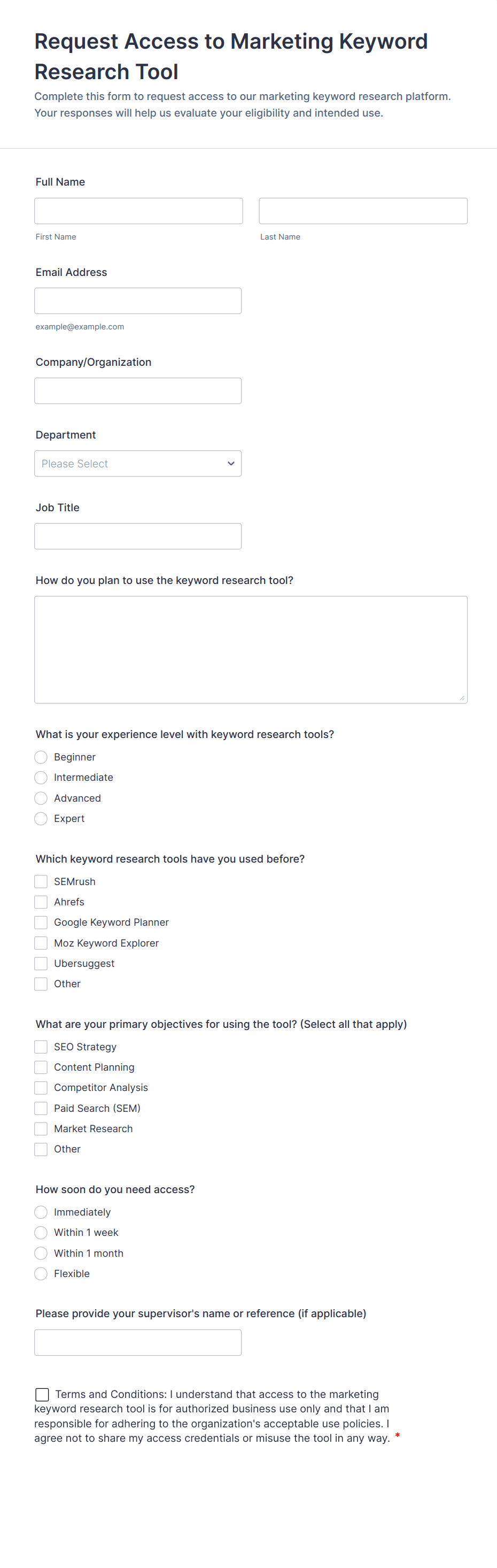Viewport: 497px width, 1568px height.
Task: Select Immediately for access timing
Action: tap(41, 1212)
